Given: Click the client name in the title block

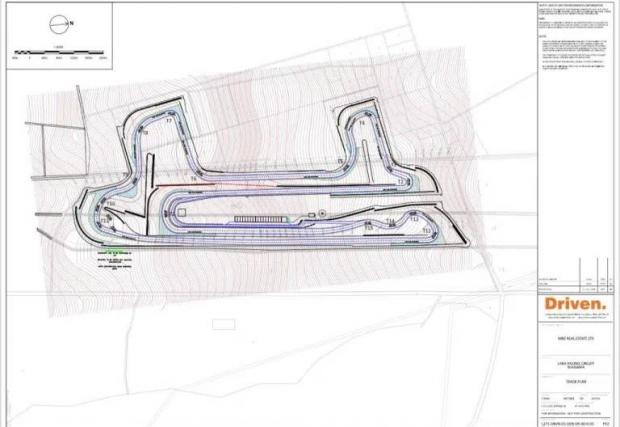Looking at the screenshot, I should (x=575, y=341).
